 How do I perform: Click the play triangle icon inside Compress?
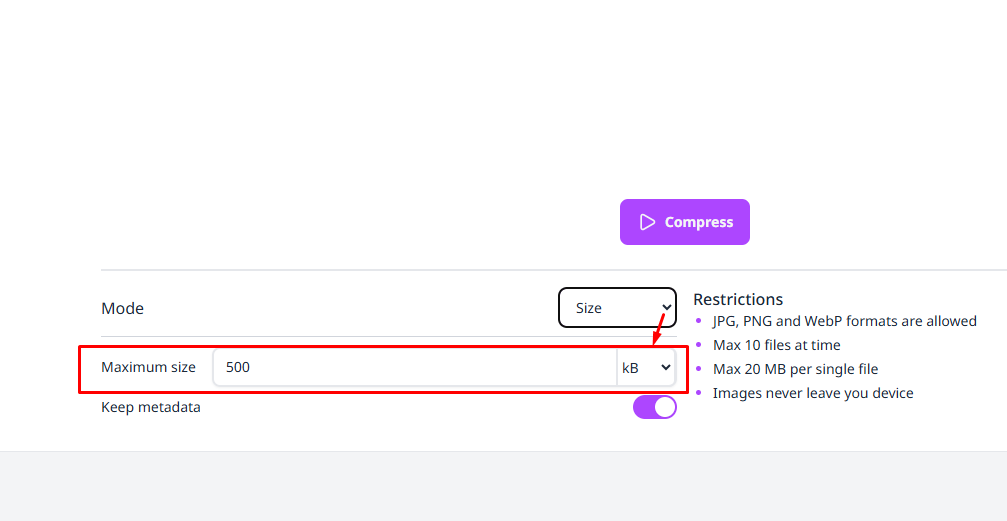click(x=647, y=222)
